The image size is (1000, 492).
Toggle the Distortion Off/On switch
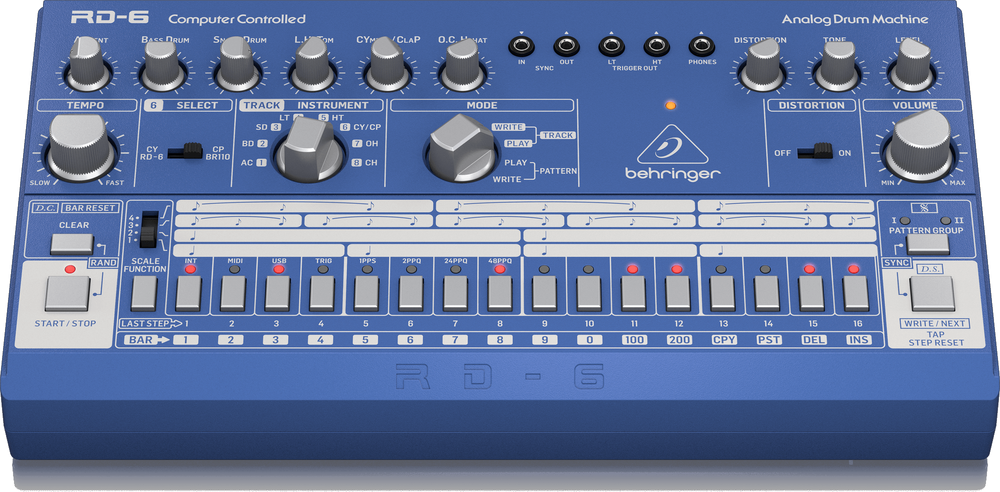pyautogui.click(x=822, y=151)
